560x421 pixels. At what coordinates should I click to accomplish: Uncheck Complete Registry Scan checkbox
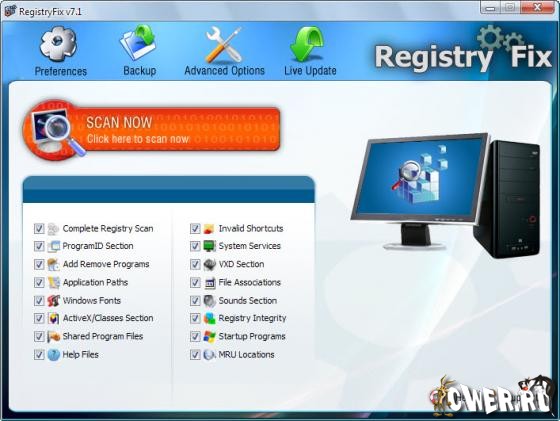(39, 229)
